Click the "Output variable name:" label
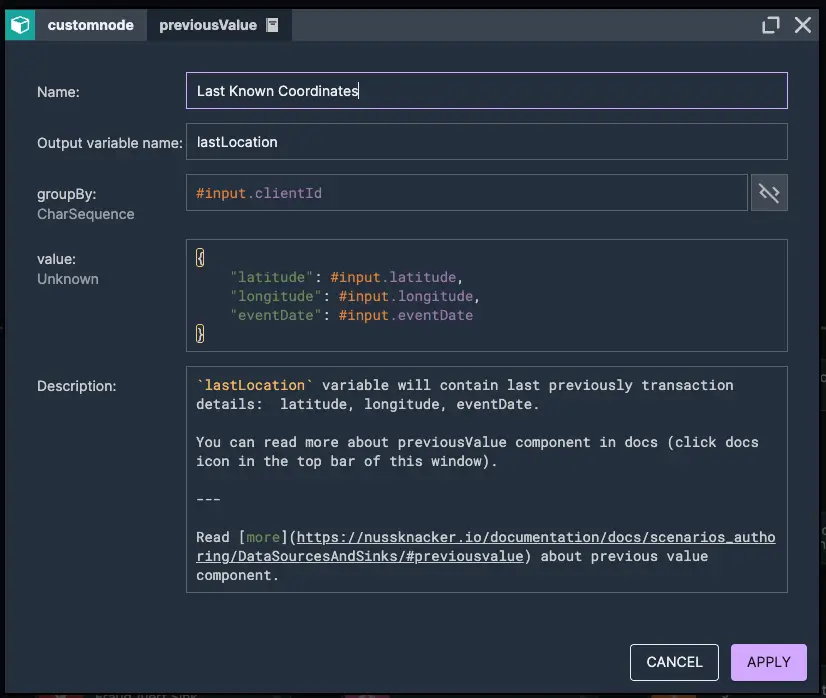 (x=110, y=143)
